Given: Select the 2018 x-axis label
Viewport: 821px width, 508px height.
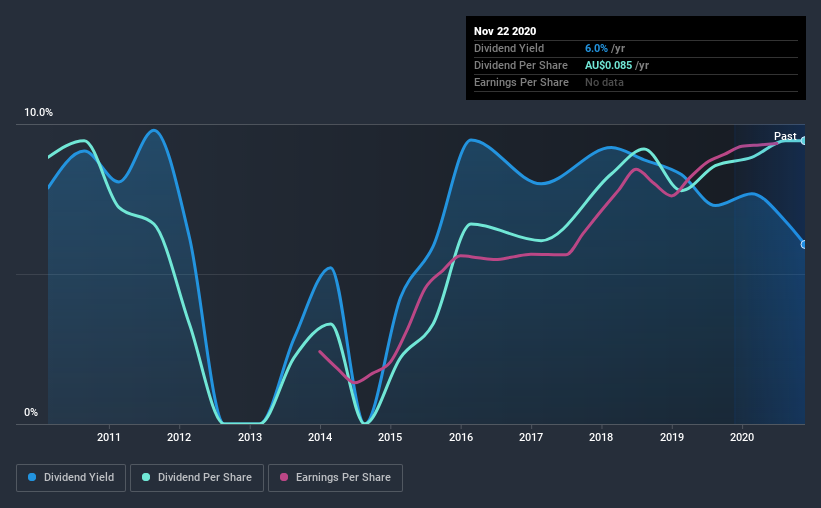Looking at the screenshot, I should click(x=601, y=437).
